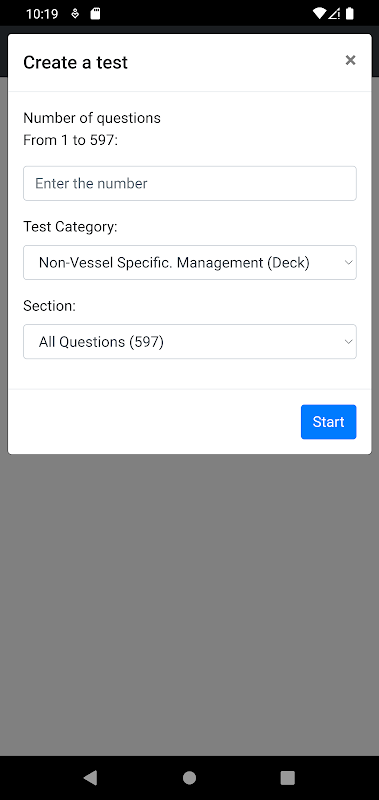Click chevron arrow on Non-Vessel Specific dropdown

pyautogui.click(x=348, y=263)
